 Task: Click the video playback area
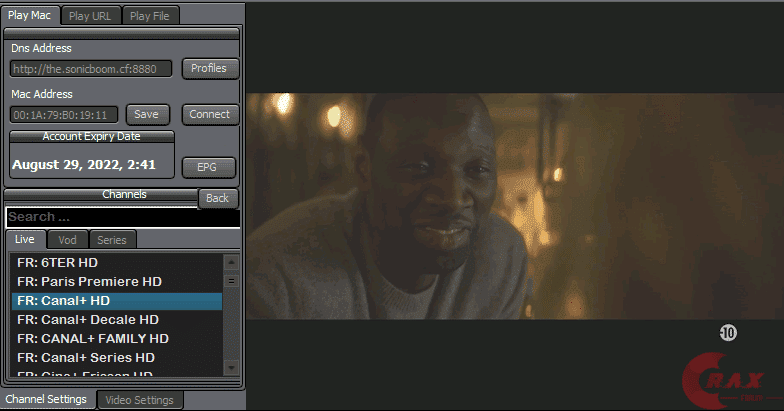click(514, 206)
